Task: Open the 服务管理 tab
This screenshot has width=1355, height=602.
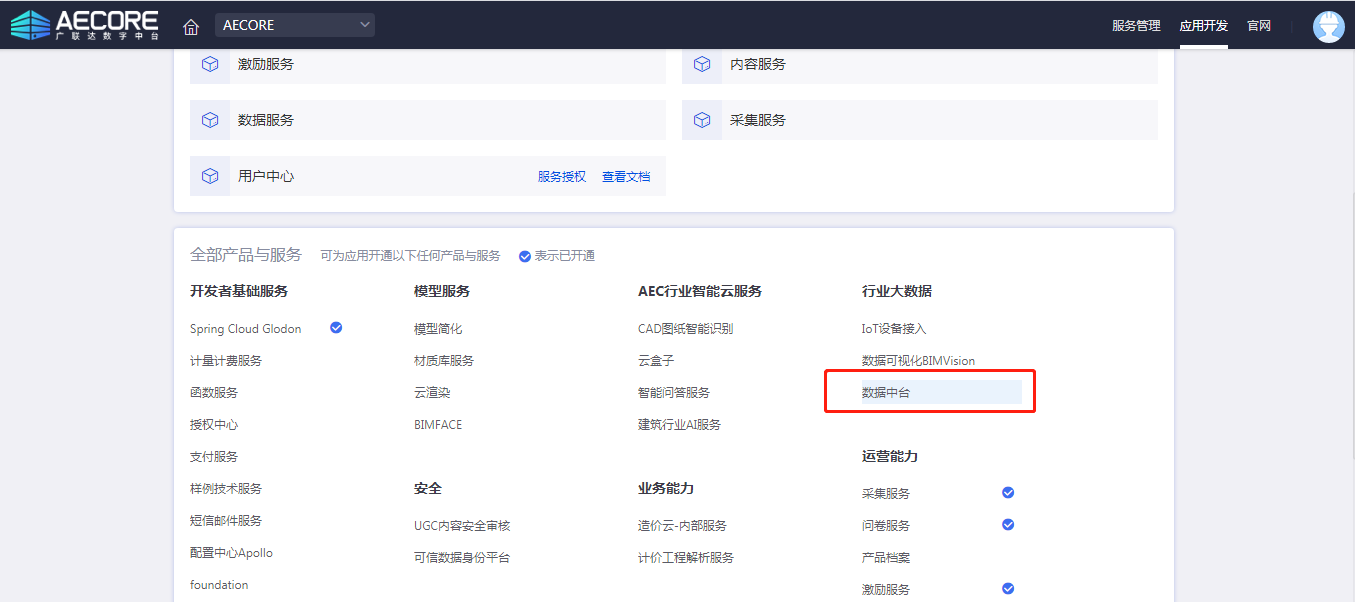Action: click(1136, 26)
